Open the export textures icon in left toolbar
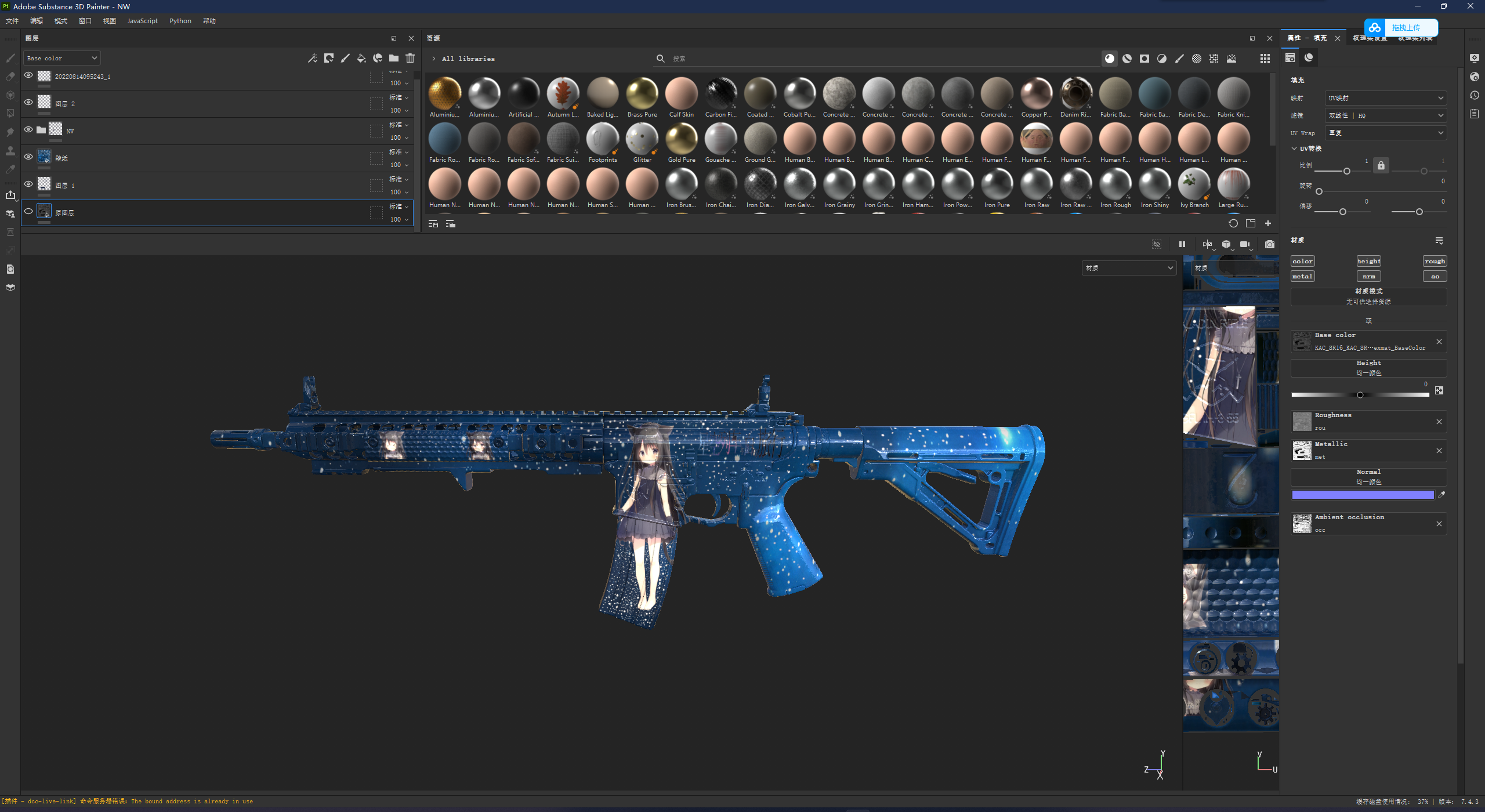1485x812 pixels. pyautogui.click(x=10, y=195)
